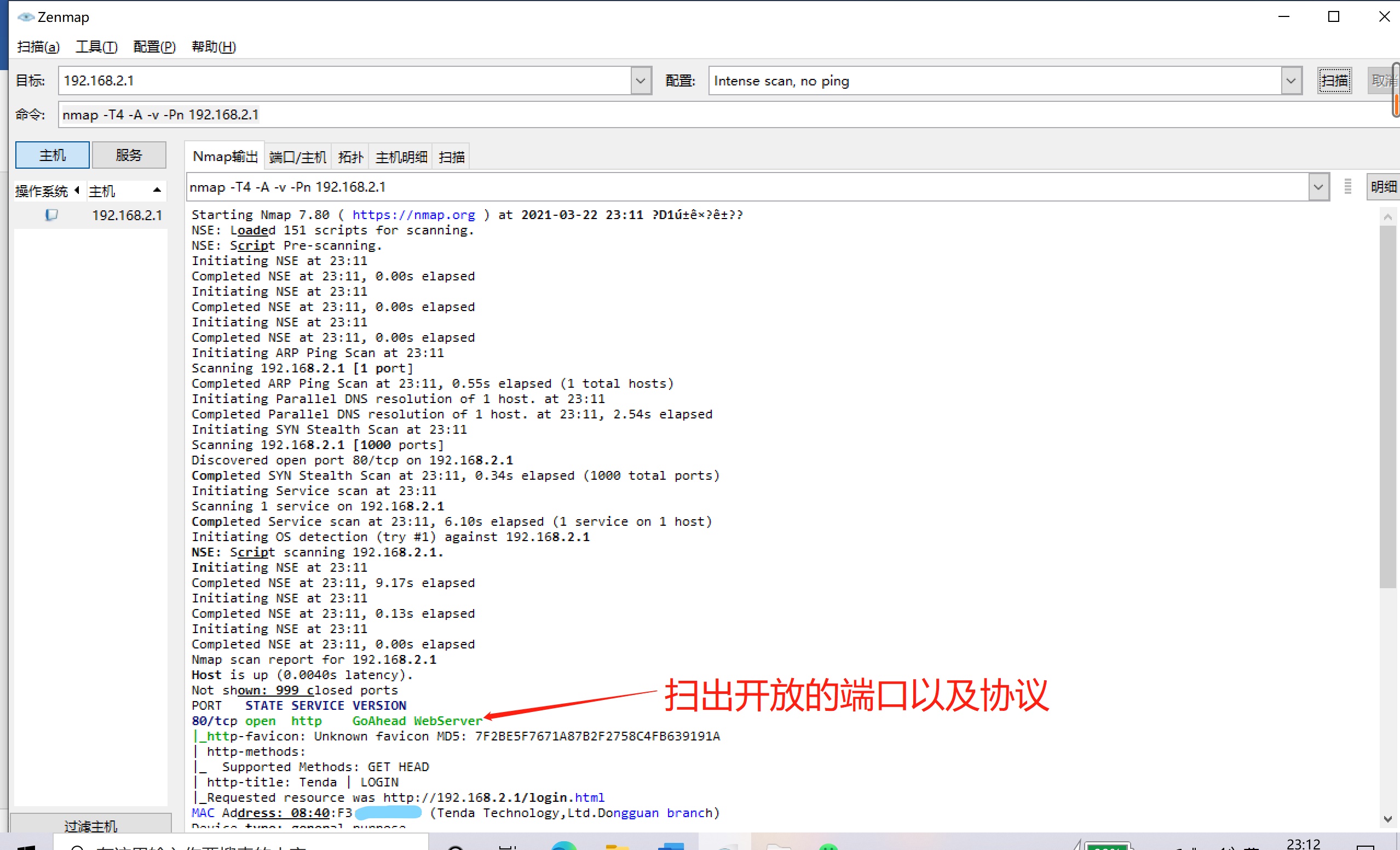Open the 拓扑 tab
This screenshot has height=850, width=1400.
click(x=350, y=157)
